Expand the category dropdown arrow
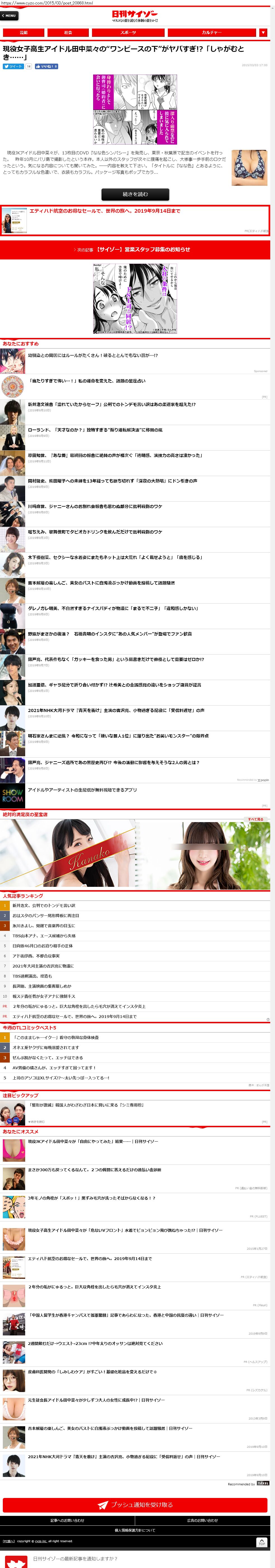Image resolution: width=275 pixels, height=1568 pixels. (x=263, y=32)
